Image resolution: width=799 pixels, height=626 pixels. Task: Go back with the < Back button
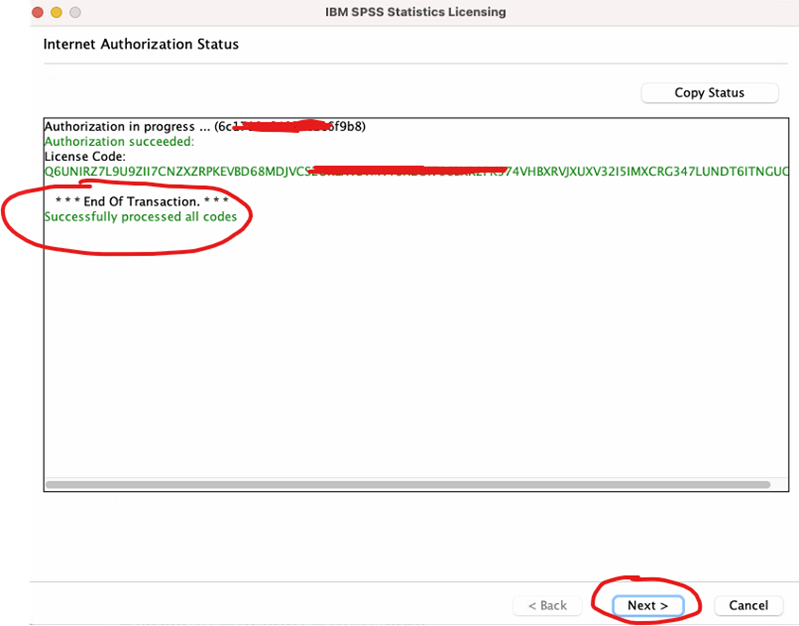[547, 605]
